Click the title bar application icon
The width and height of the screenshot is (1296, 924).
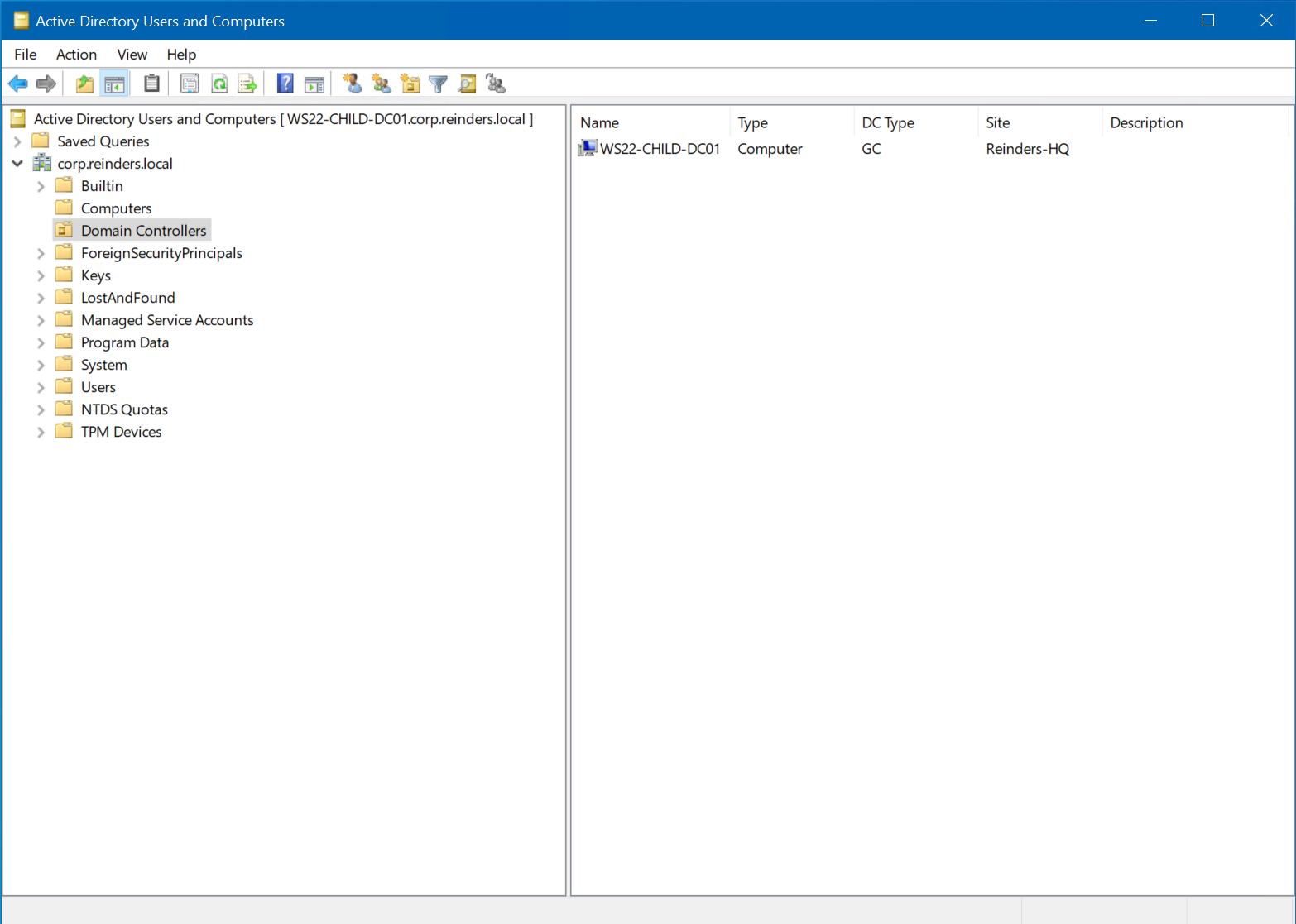click(x=22, y=21)
